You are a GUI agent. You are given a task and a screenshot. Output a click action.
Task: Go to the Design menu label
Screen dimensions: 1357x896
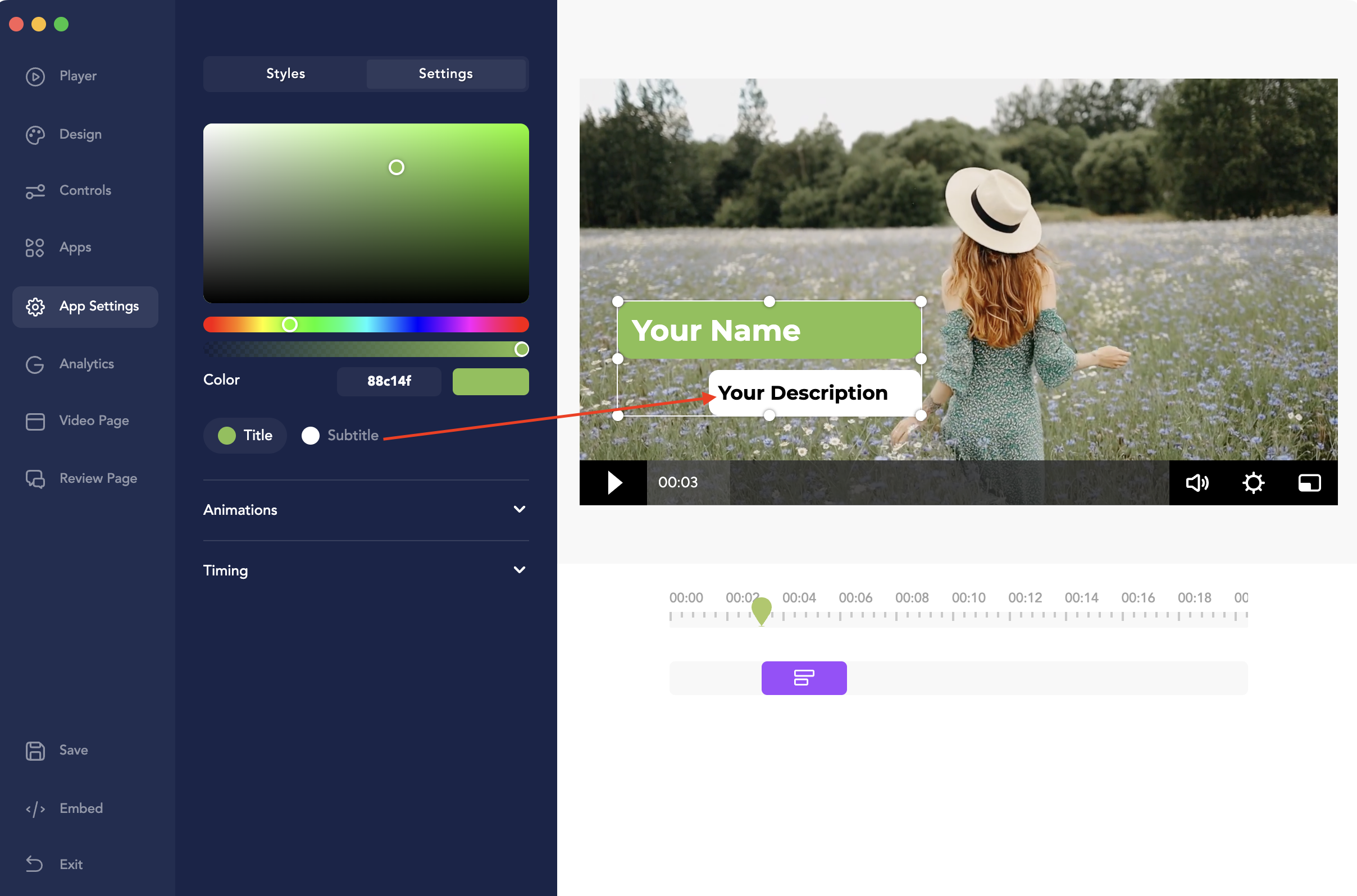point(80,135)
